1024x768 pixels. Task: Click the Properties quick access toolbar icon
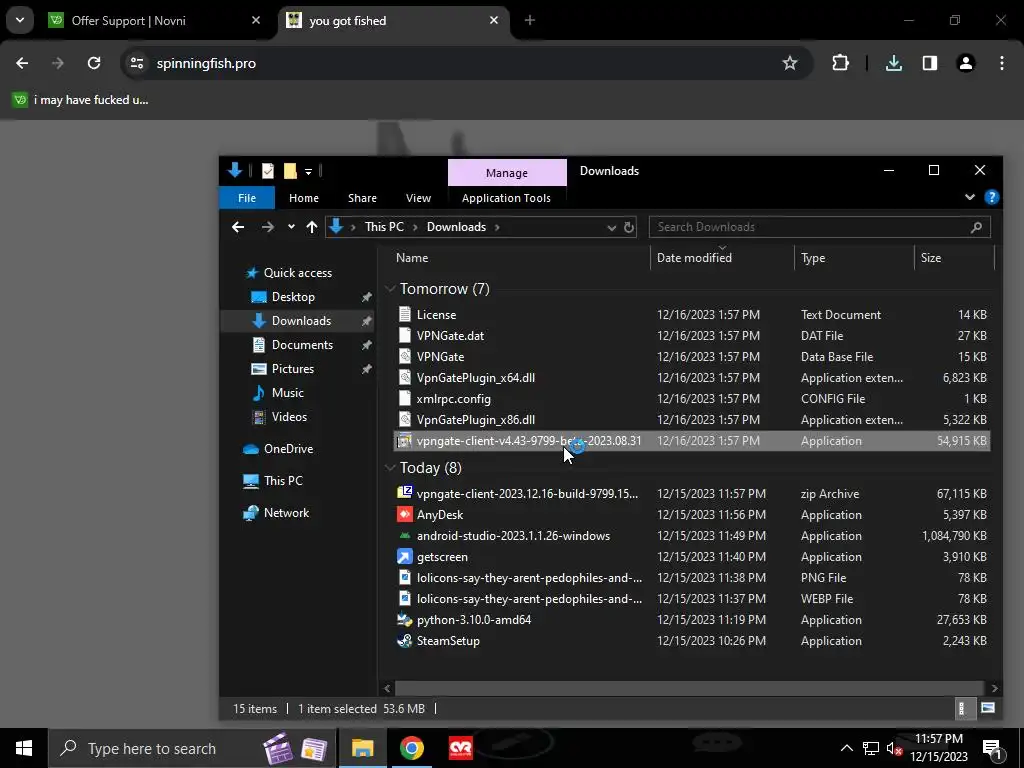point(268,171)
